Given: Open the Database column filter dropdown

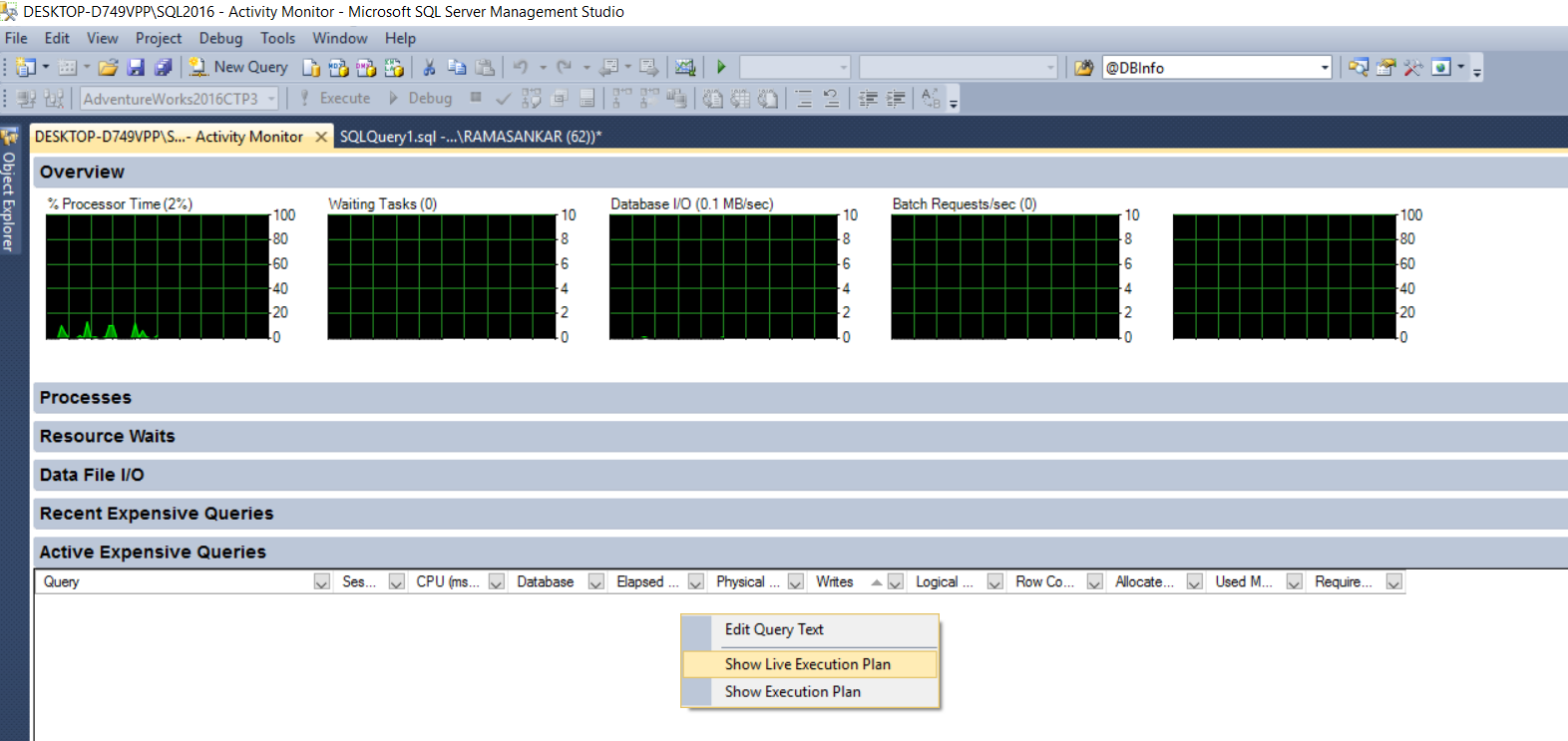Looking at the screenshot, I should (x=595, y=581).
